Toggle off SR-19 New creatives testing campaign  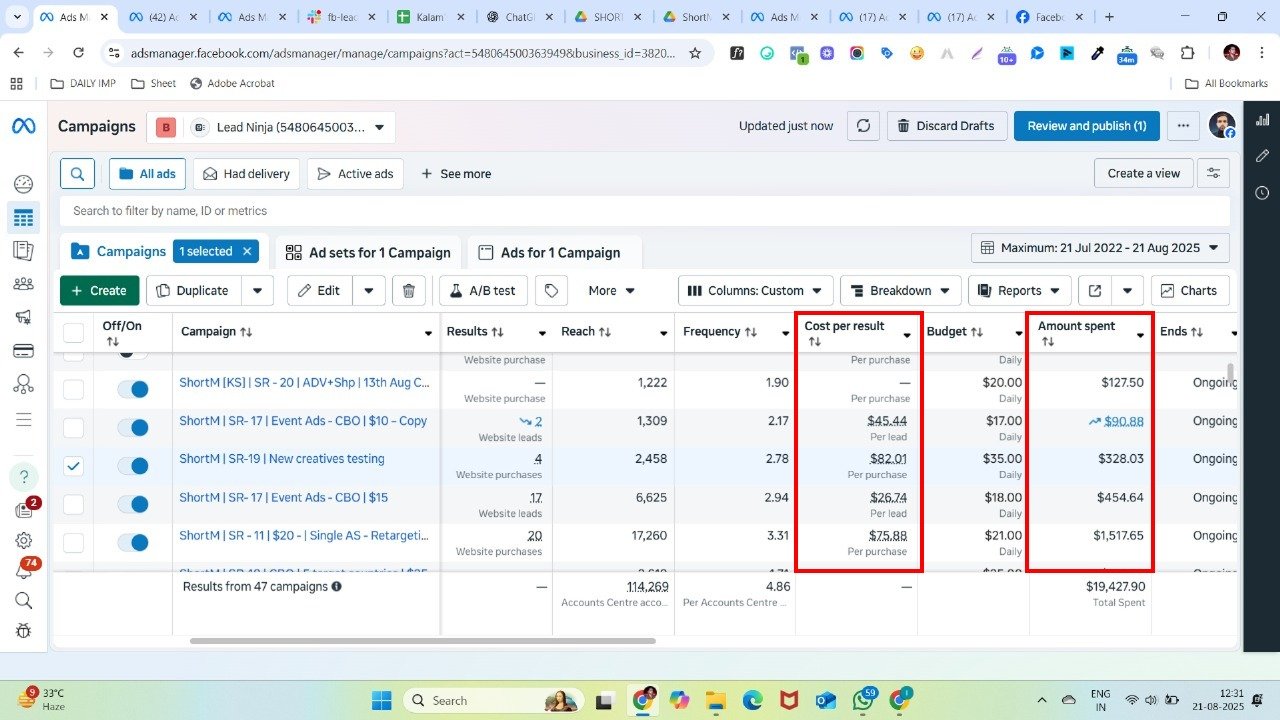(132, 466)
